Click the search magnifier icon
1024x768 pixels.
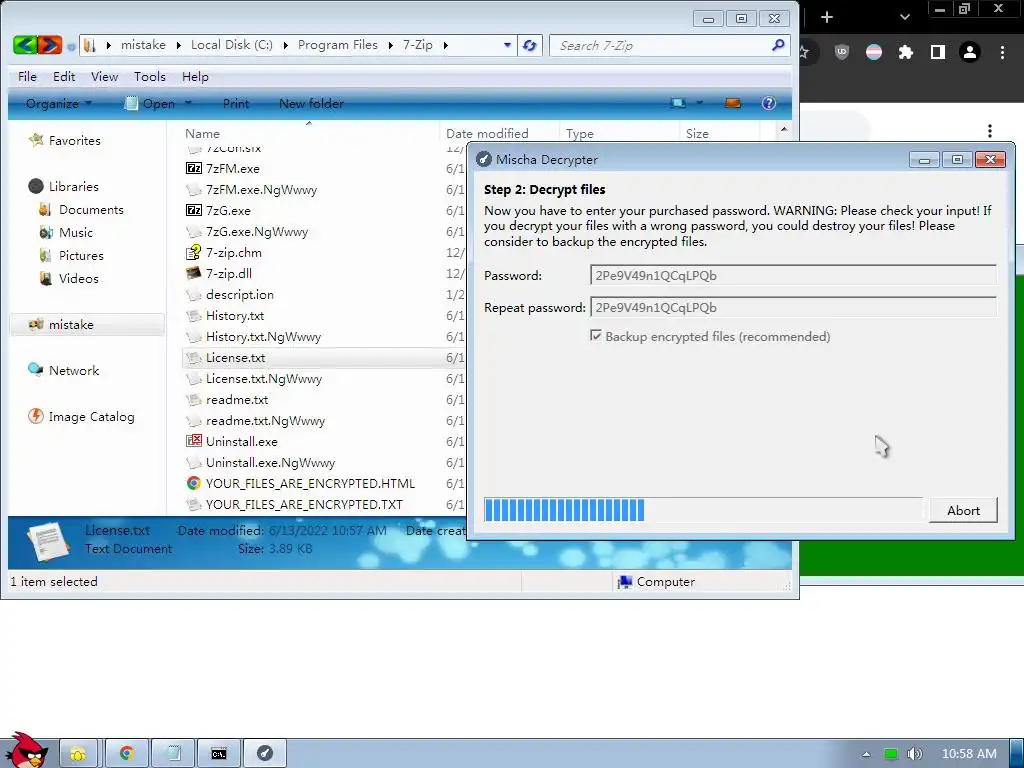click(778, 45)
